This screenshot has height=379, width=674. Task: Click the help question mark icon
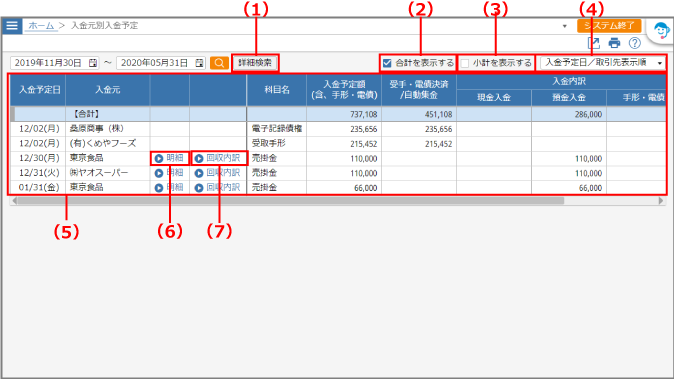pos(634,43)
